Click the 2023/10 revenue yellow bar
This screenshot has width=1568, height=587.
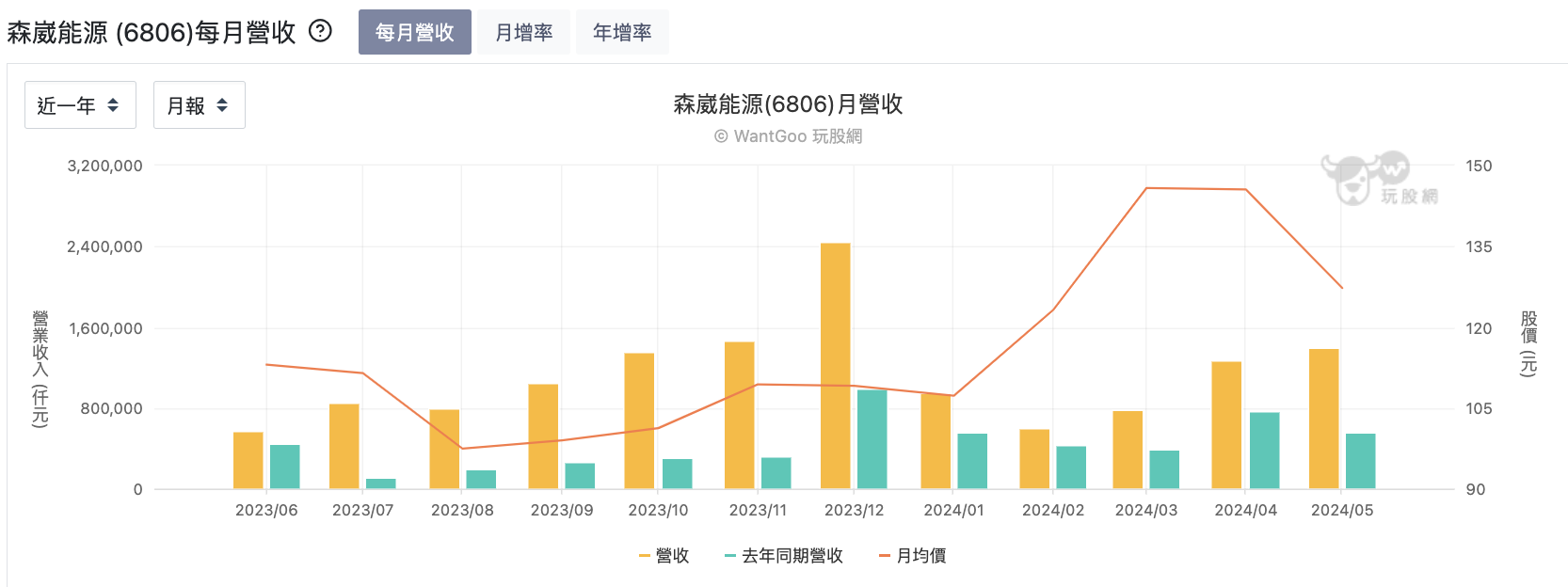click(639, 420)
